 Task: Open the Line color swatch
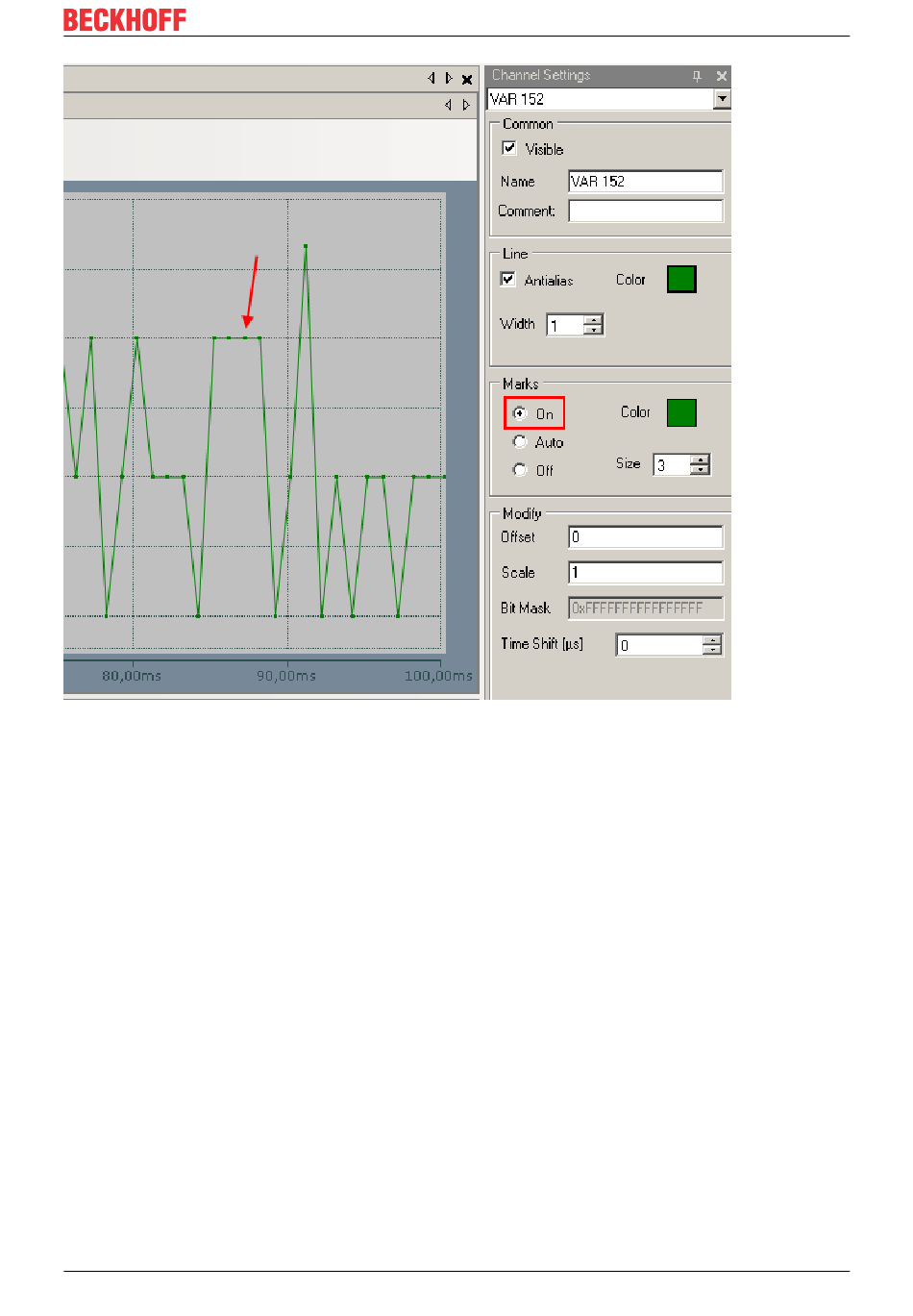(x=681, y=279)
